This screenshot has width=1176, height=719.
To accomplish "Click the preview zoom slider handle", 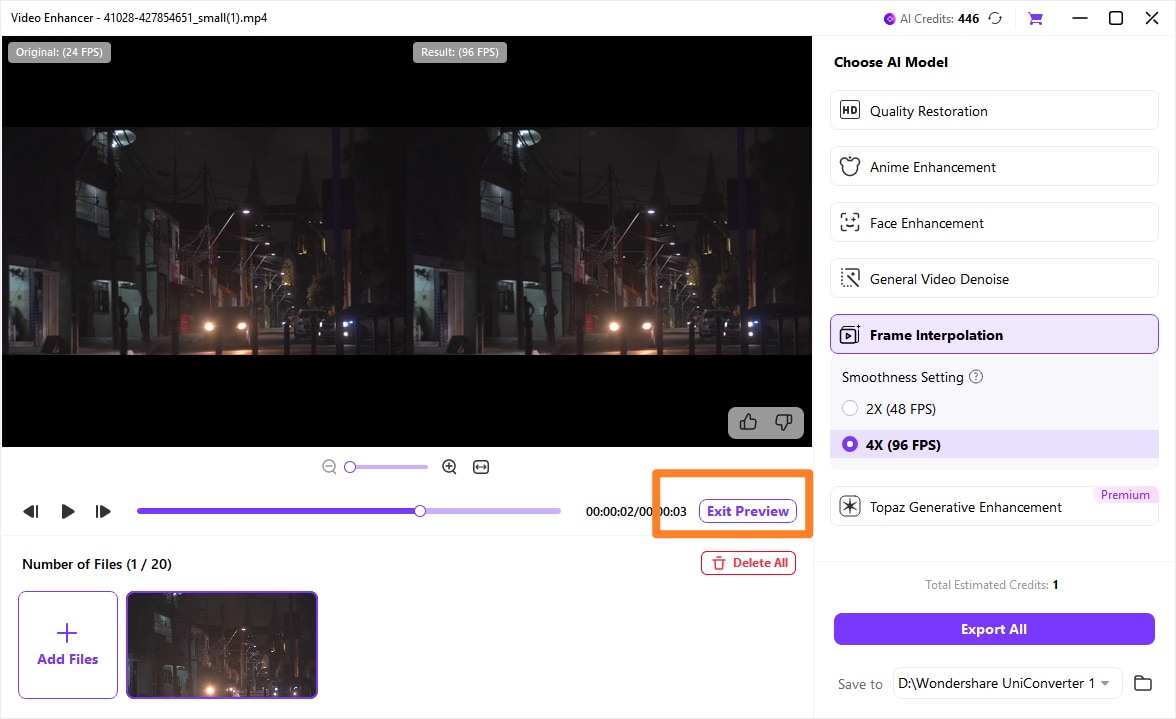I will point(350,467).
